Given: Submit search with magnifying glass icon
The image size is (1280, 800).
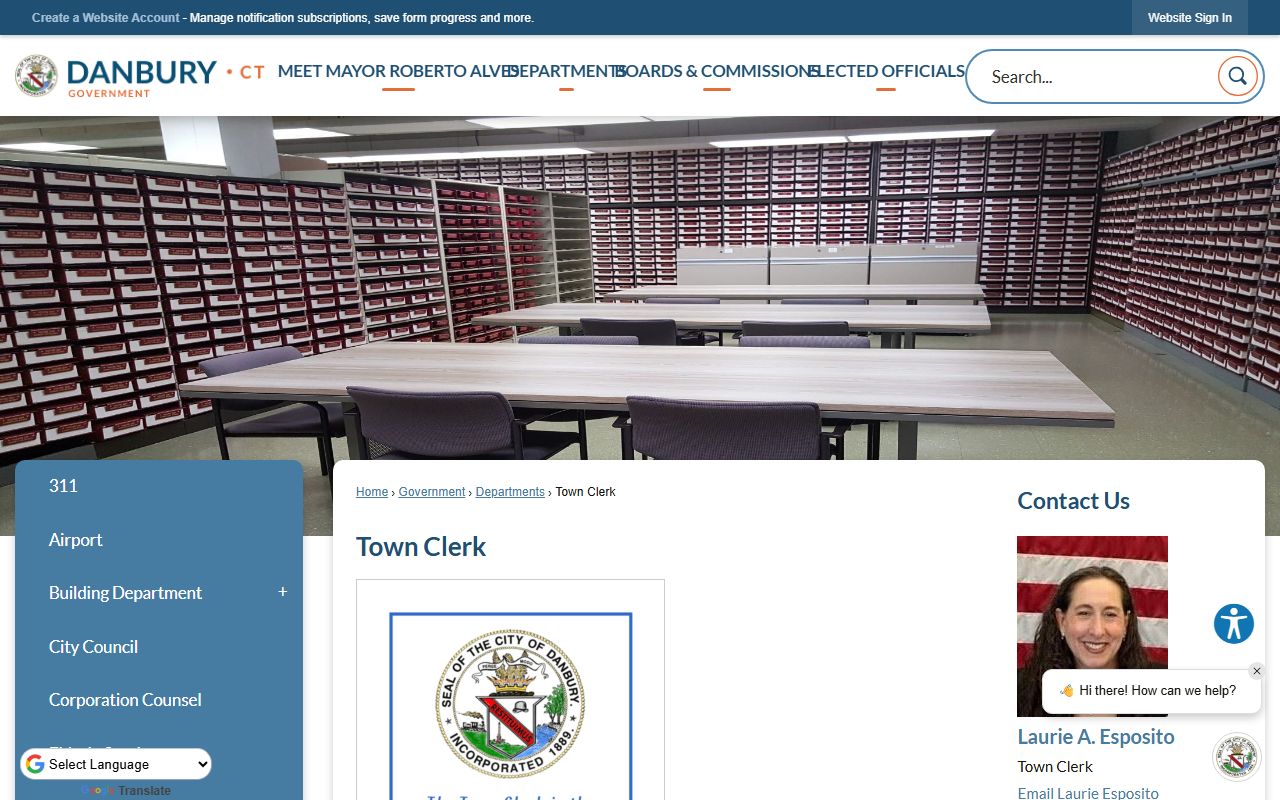Looking at the screenshot, I should pos(1237,76).
